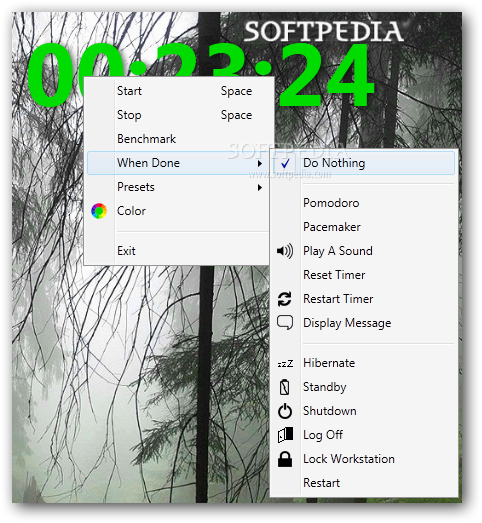Open the When Done menu entry
This screenshot has height=523, width=482.
point(178,163)
